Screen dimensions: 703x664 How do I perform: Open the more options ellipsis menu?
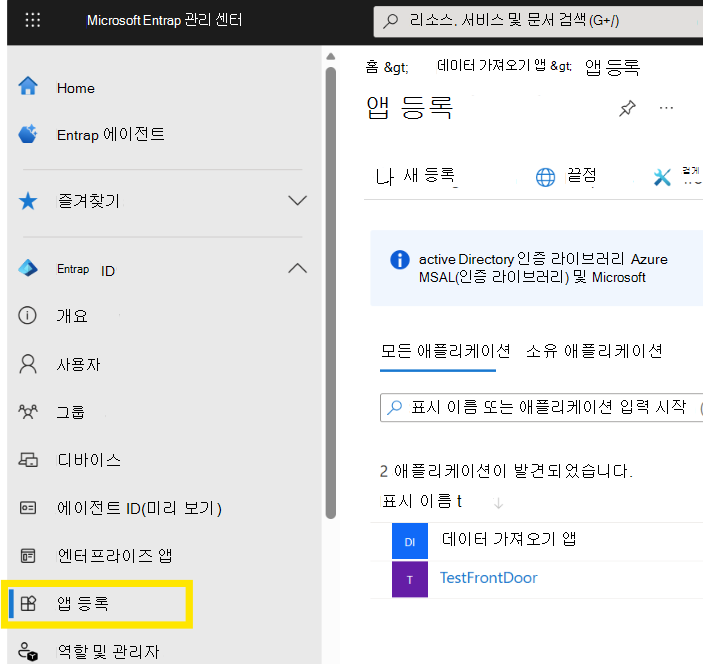coord(666,108)
